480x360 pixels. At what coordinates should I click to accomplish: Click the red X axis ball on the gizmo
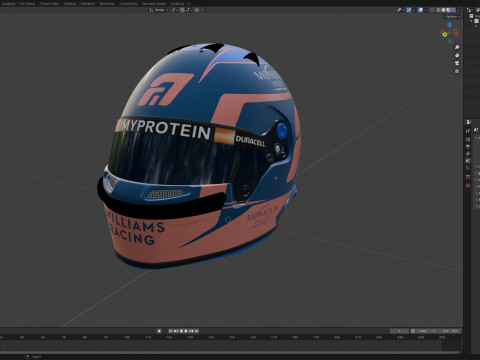click(443, 32)
